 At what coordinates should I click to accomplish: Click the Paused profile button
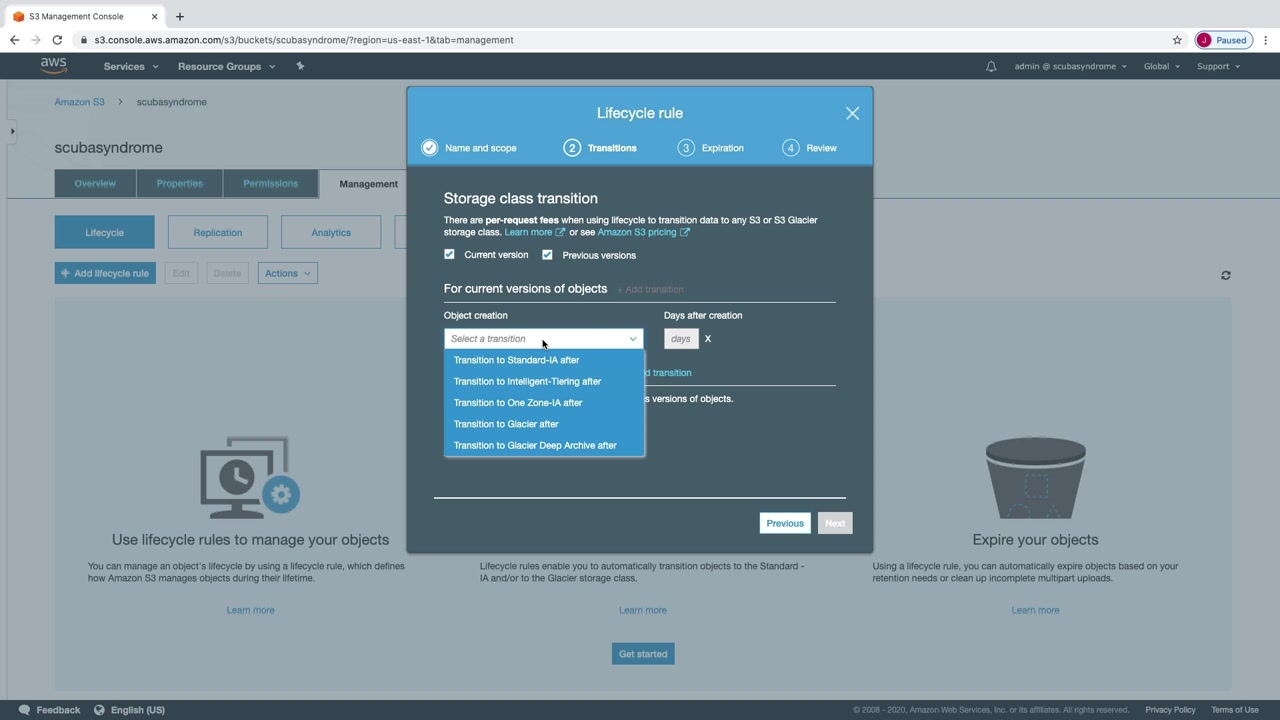pos(1223,40)
